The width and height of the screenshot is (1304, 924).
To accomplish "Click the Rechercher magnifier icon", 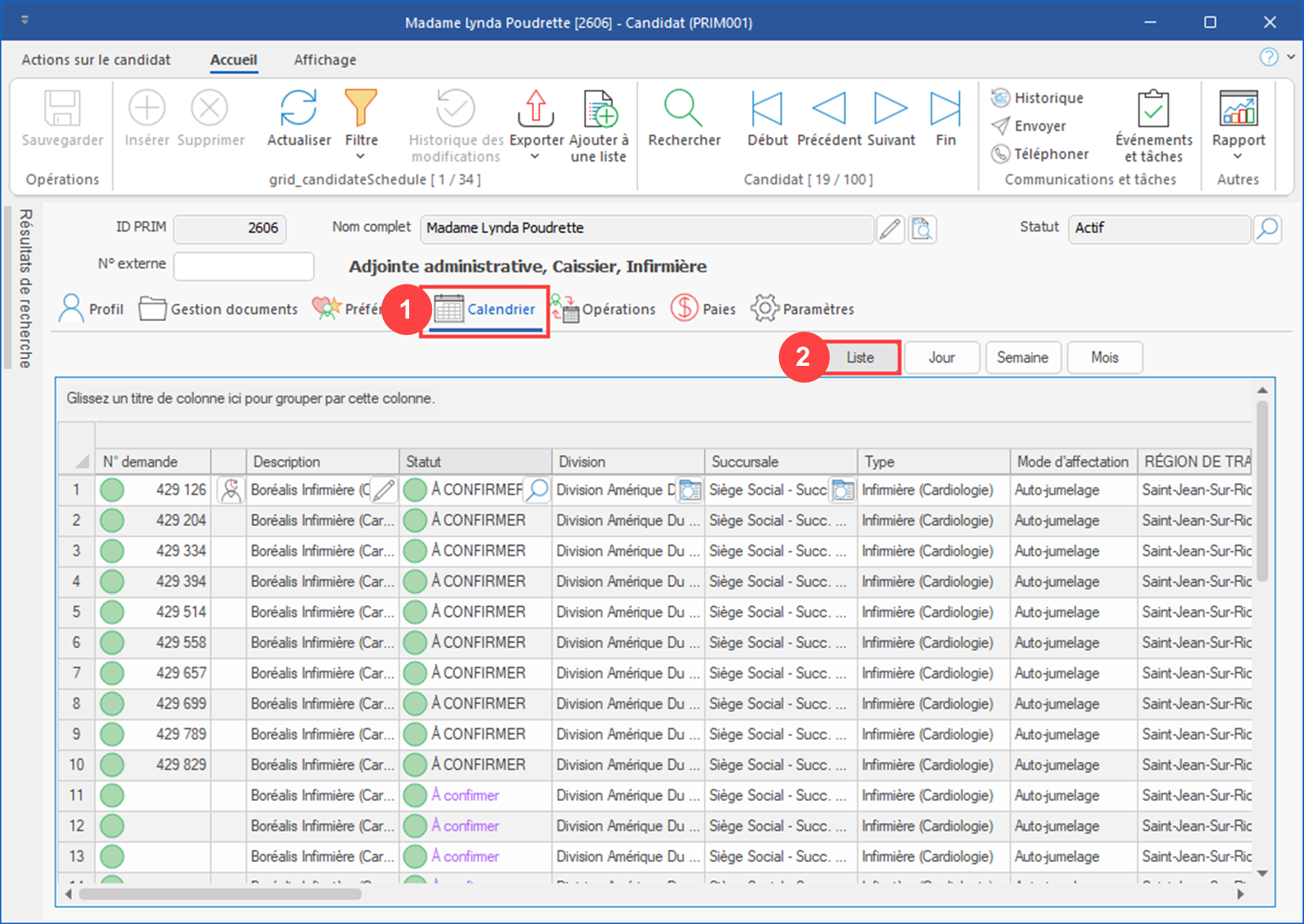I will point(683,109).
